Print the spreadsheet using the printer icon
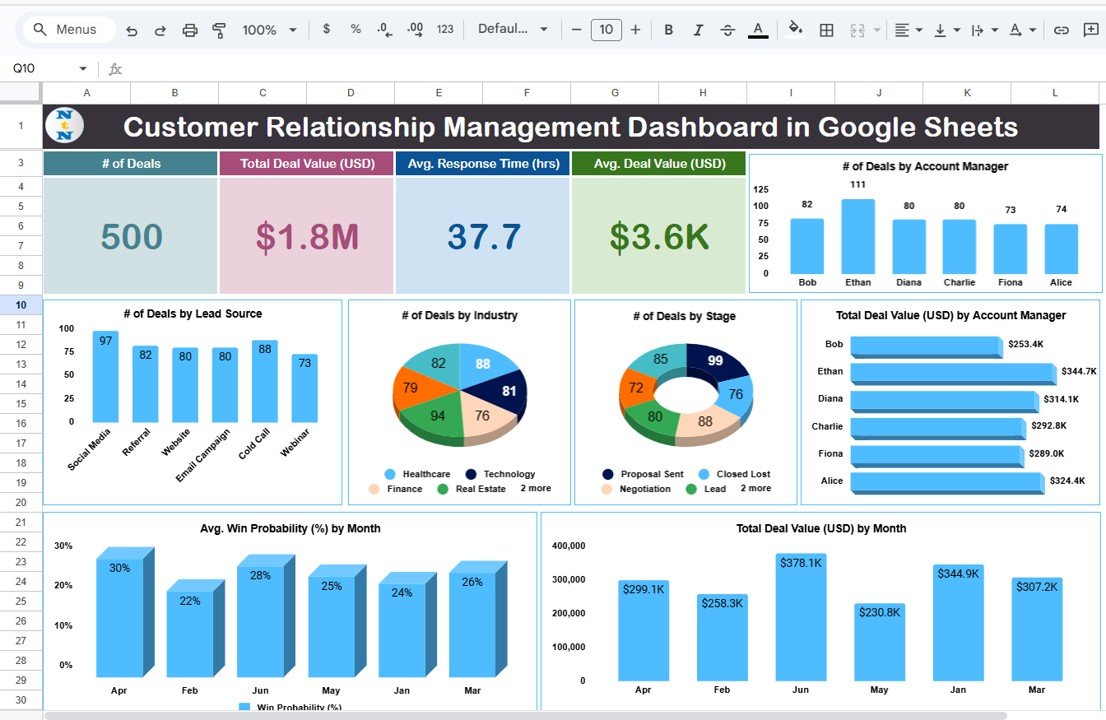This screenshot has height=720, width=1106. 190,30
